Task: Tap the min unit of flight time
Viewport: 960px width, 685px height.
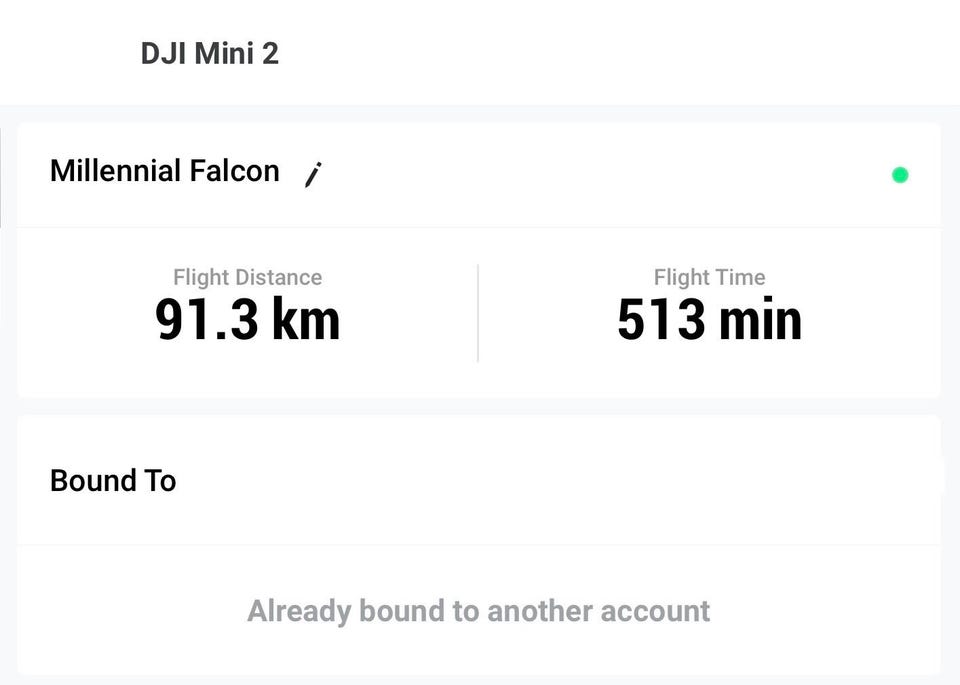Action: tap(758, 320)
